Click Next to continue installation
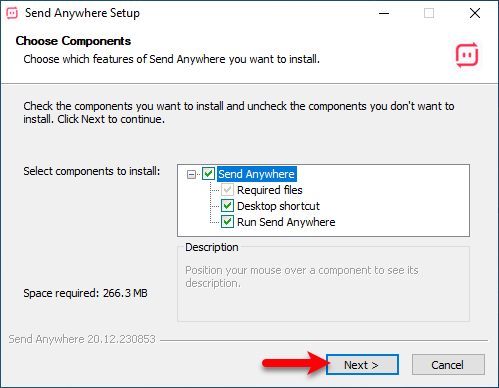The image size is (499, 388). [362, 365]
